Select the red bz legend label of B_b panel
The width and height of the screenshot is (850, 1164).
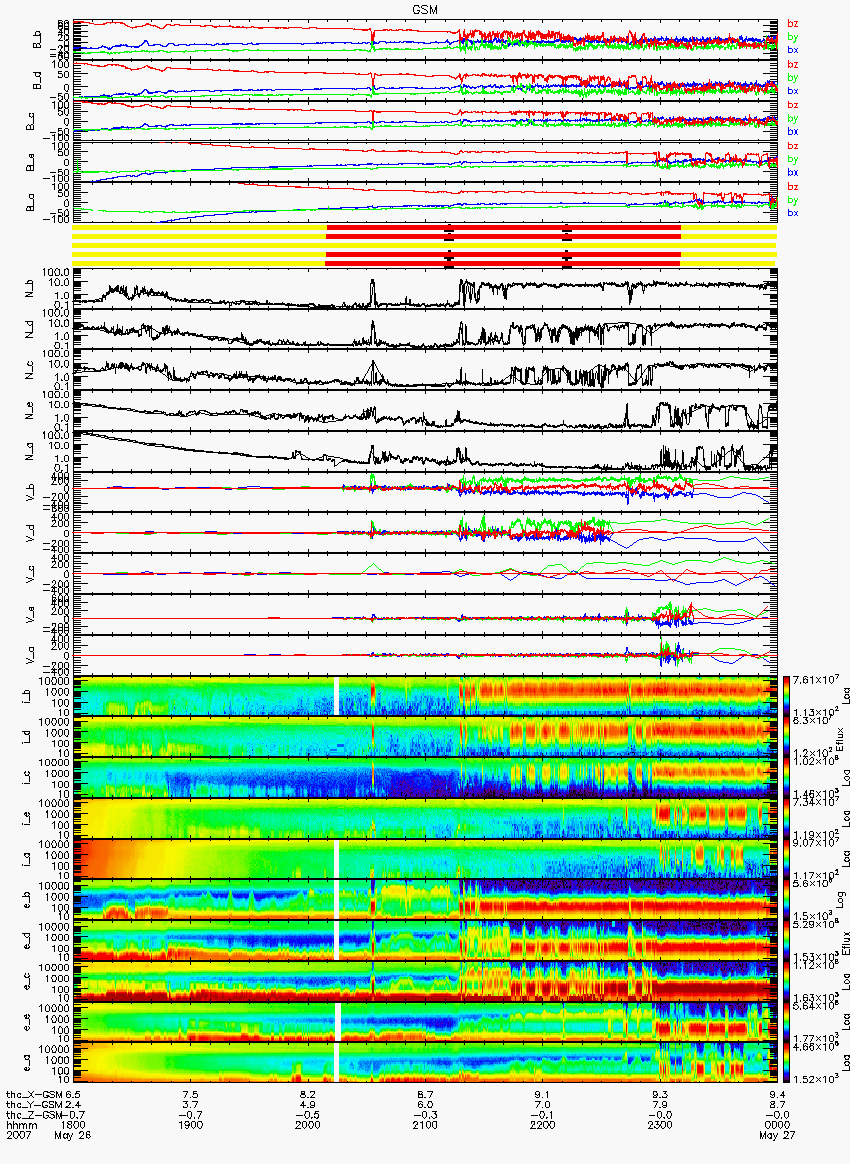793,23
